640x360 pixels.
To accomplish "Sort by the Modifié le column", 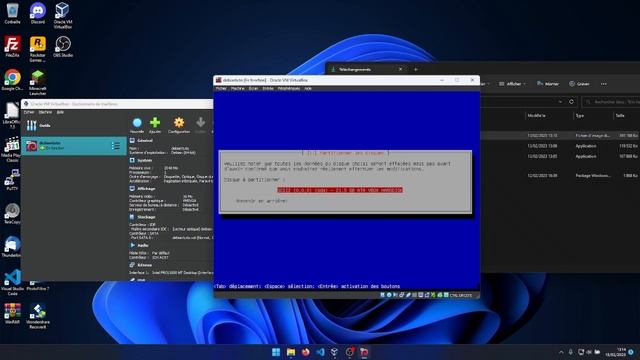I will 536,116.
